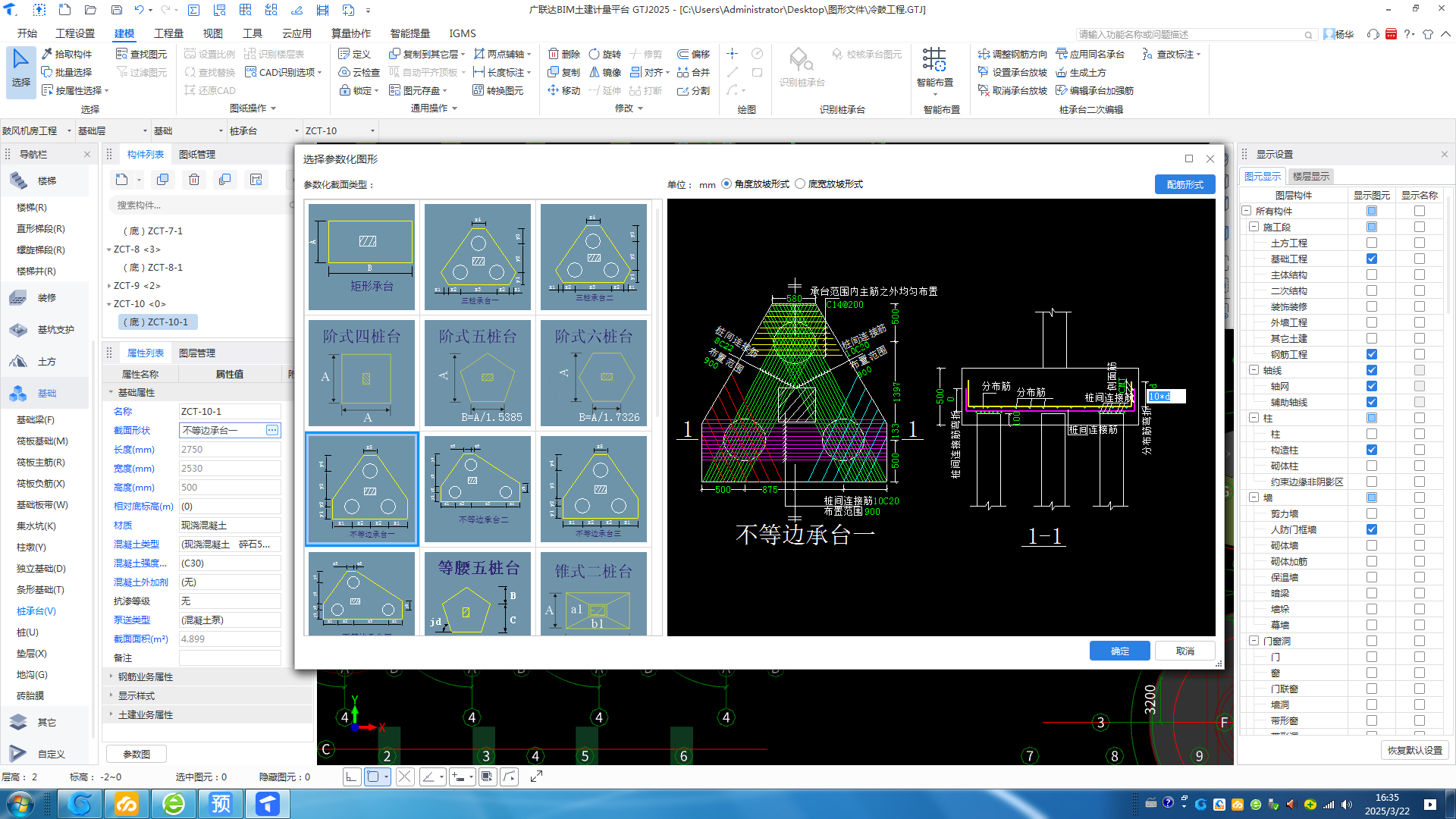This screenshot has height=819, width=1456.
Task: Select 阶式五桩台 section thumbnail
Action: click(x=478, y=372)
